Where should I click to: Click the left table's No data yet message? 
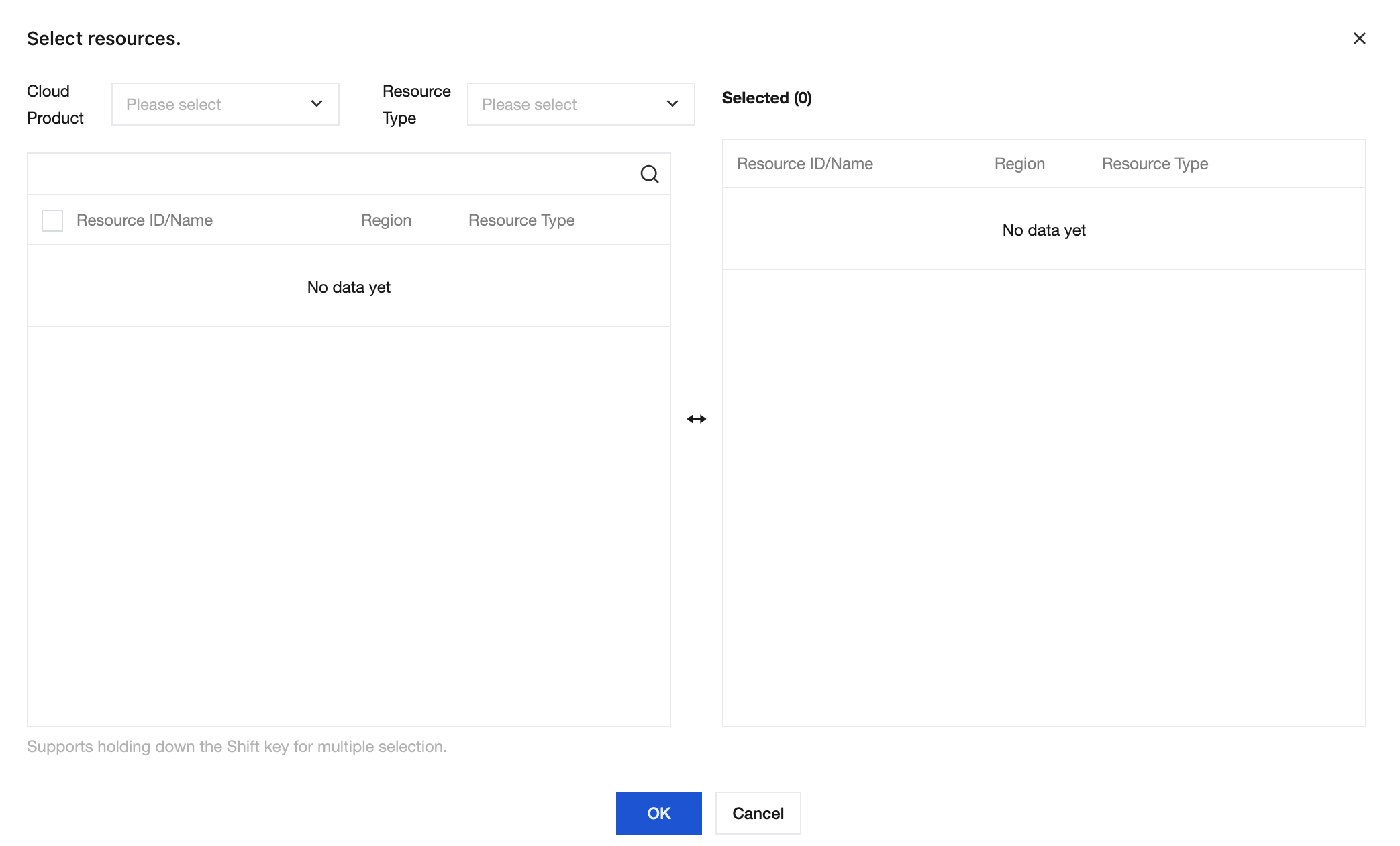tap(348, 287)
